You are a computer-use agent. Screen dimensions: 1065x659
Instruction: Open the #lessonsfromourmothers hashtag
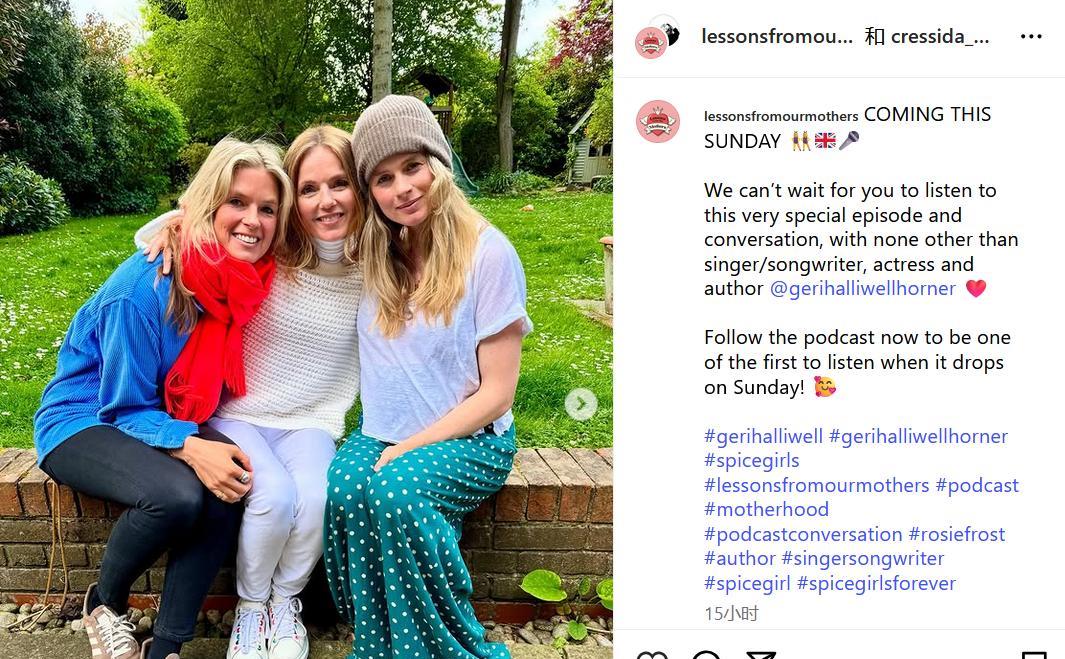click(816, 485)
